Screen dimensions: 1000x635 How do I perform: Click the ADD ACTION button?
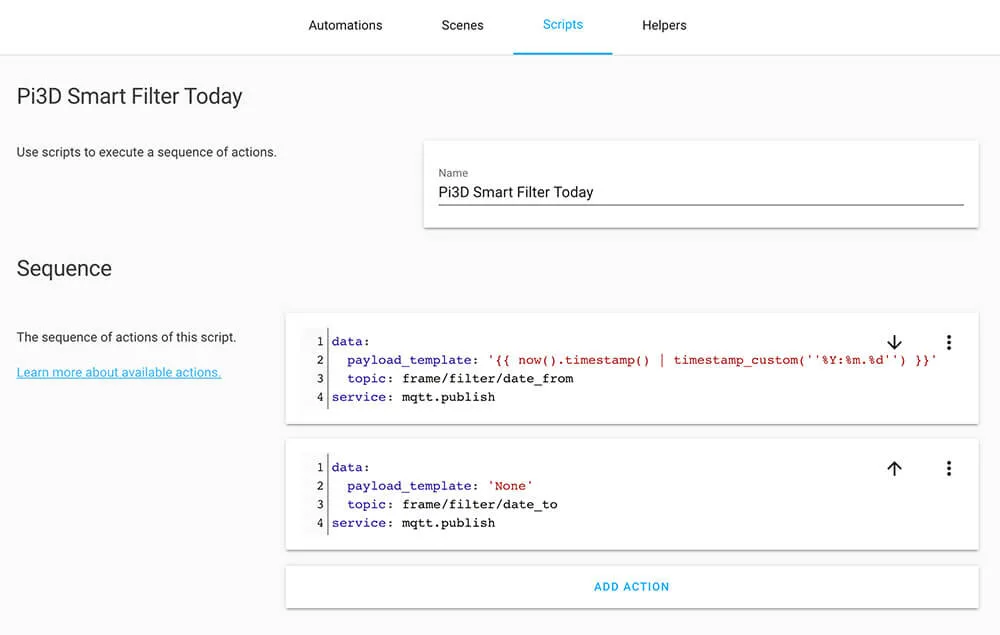[631, 587]
